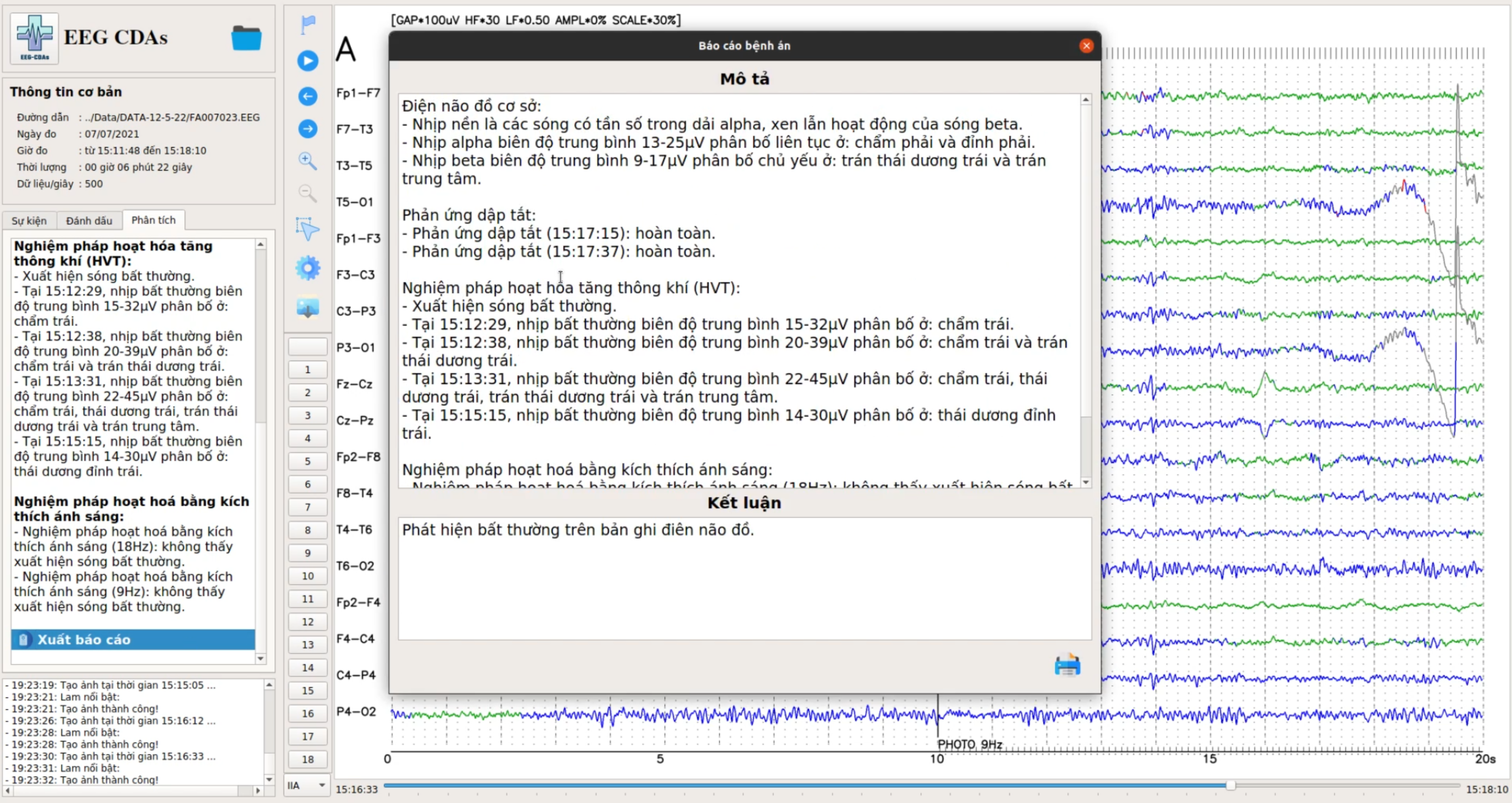Click the Mô tả scrollbar up arrow
Image resolution: width=1512 pixels, height=803 pixels.
pos(1086,100)
